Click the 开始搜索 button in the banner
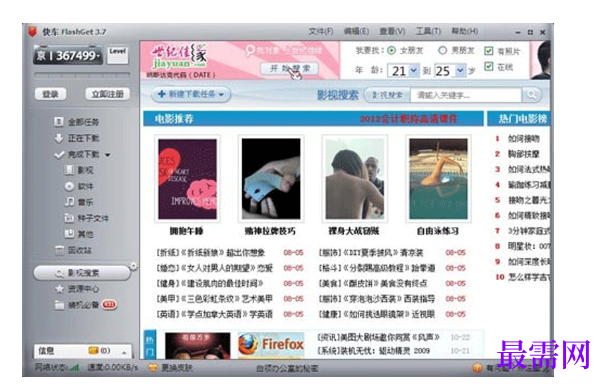The height and width of the screenshot is (386, 609). click(289, 69)
